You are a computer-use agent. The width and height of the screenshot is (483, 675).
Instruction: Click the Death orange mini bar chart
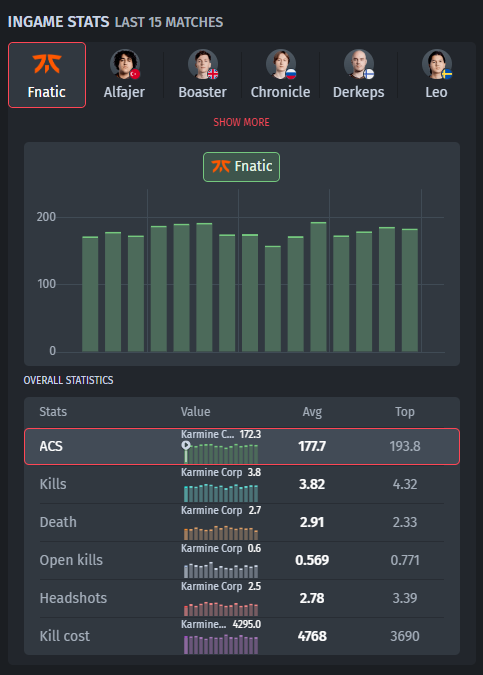click(x=221, y=533)
